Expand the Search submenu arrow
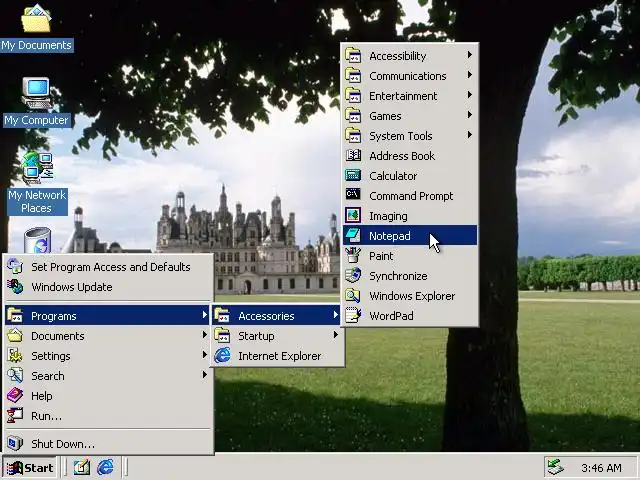The image size is (640, 480). [x=204, y=375]
